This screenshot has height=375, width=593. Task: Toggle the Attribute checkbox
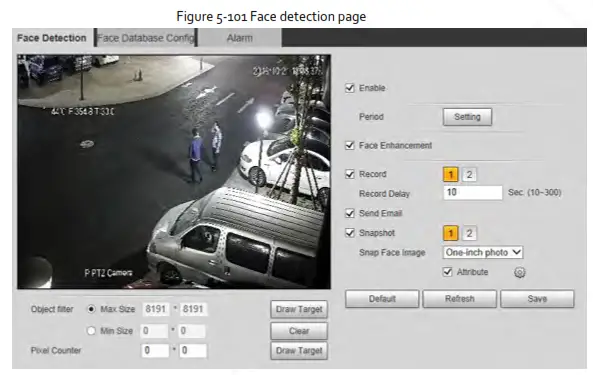tap(447, 272)
